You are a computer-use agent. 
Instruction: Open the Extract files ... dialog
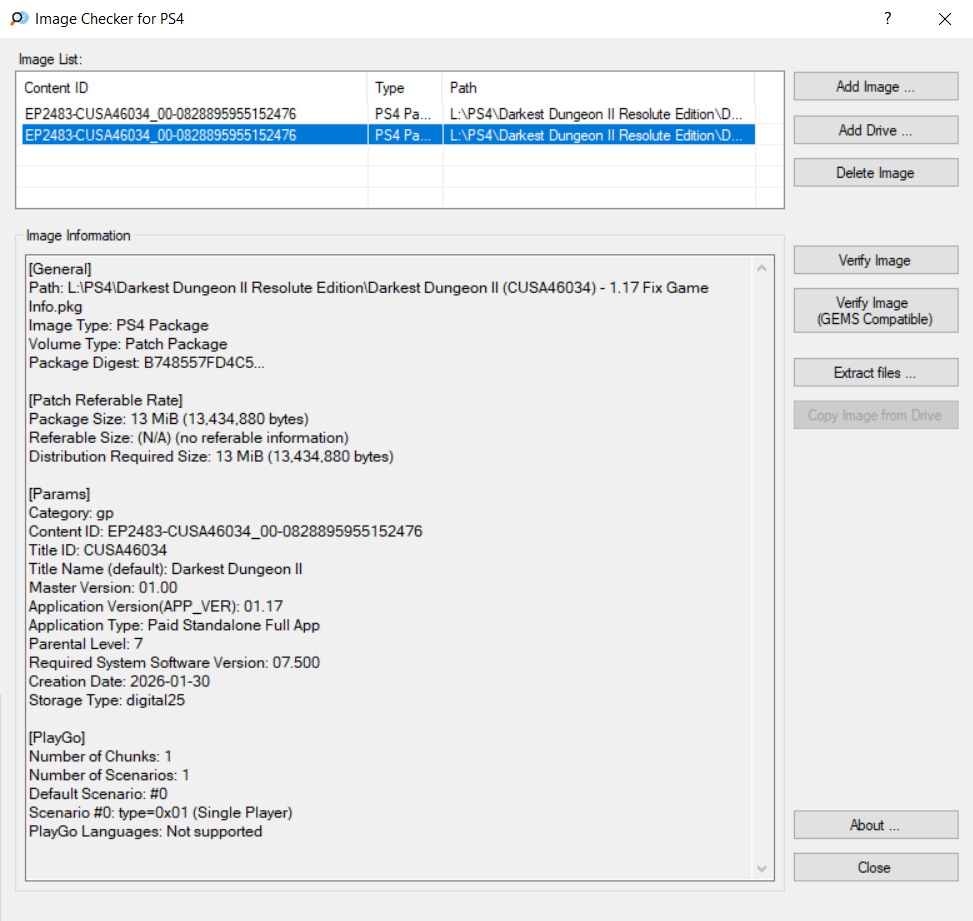(875, 373)
